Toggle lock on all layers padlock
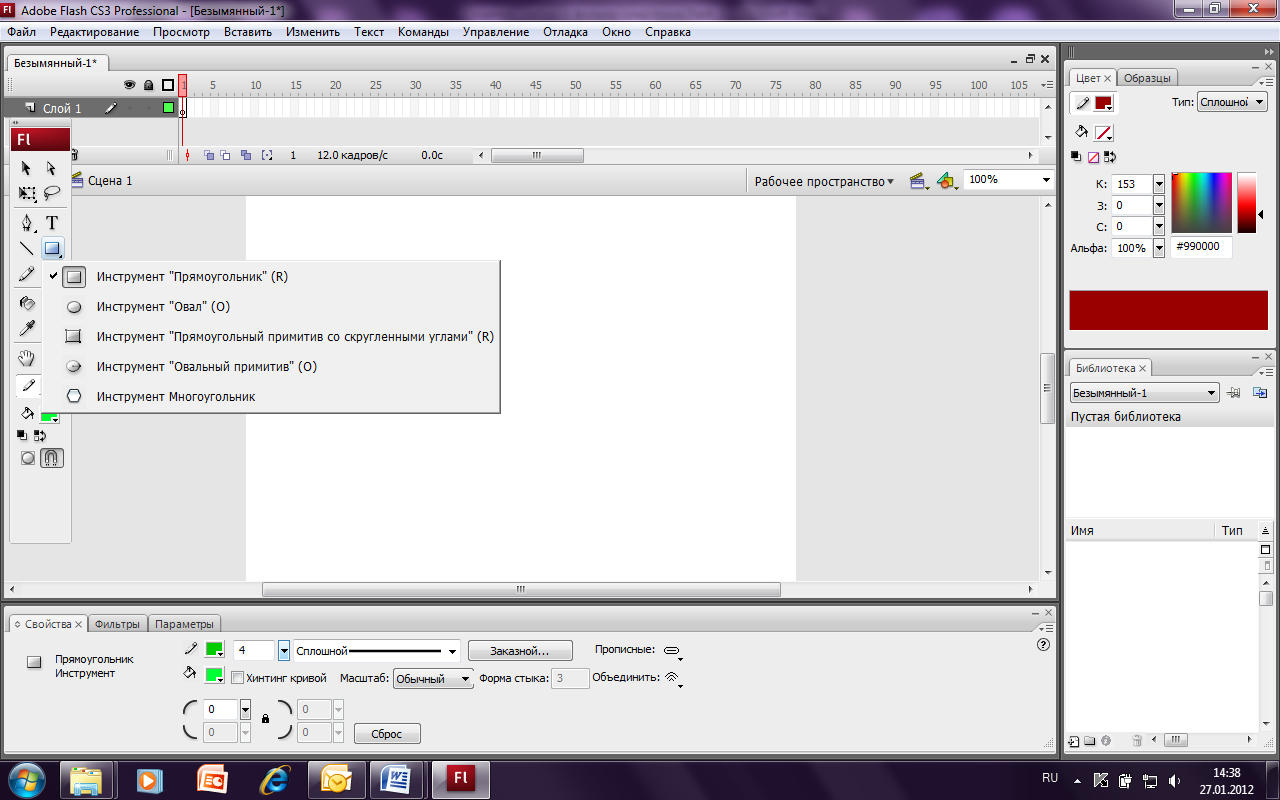The height and width of the screenshot is (800, 1280). tap(149, 86)
